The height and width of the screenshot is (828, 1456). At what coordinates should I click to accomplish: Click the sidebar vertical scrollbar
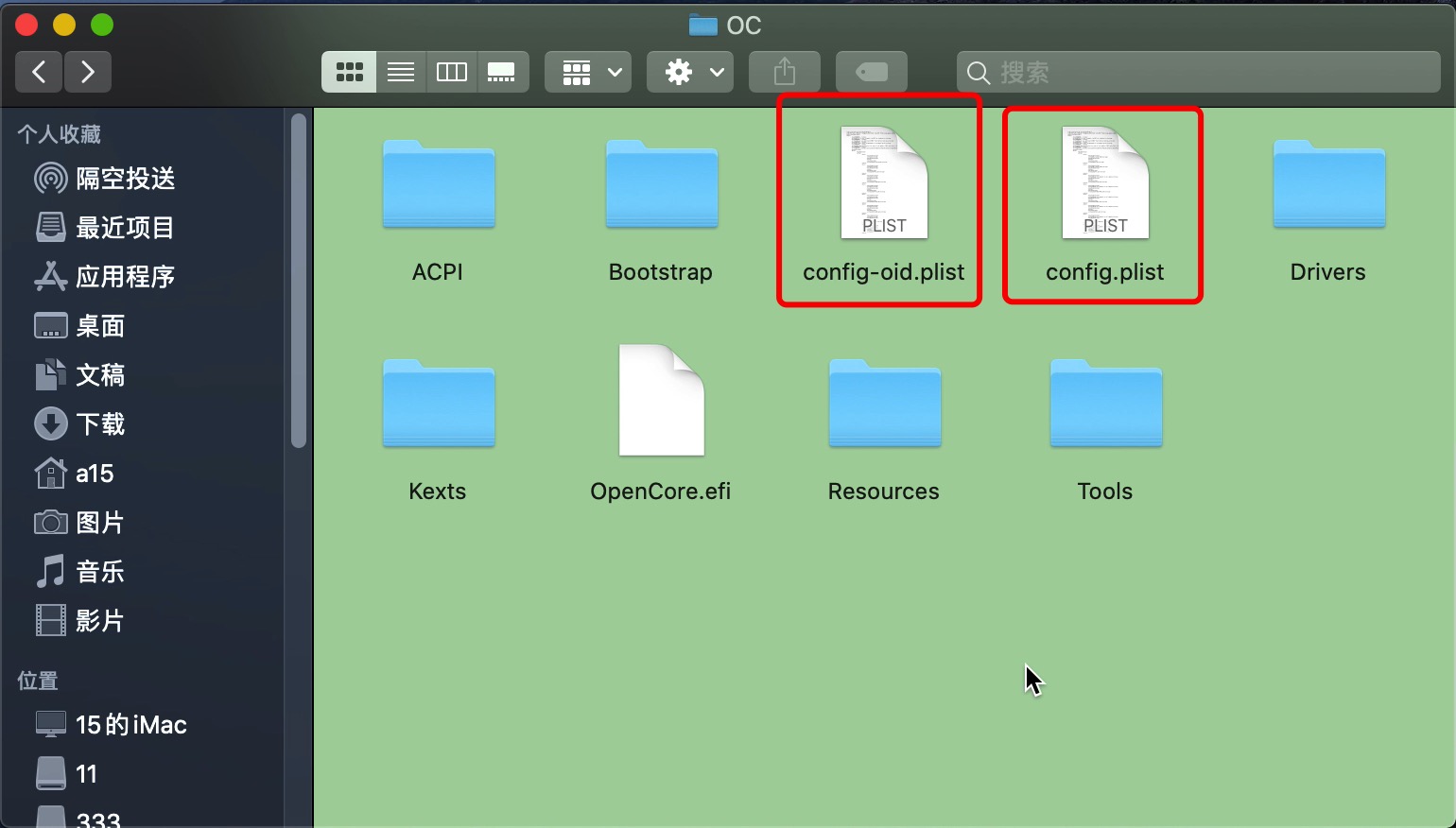click(299, 281)
